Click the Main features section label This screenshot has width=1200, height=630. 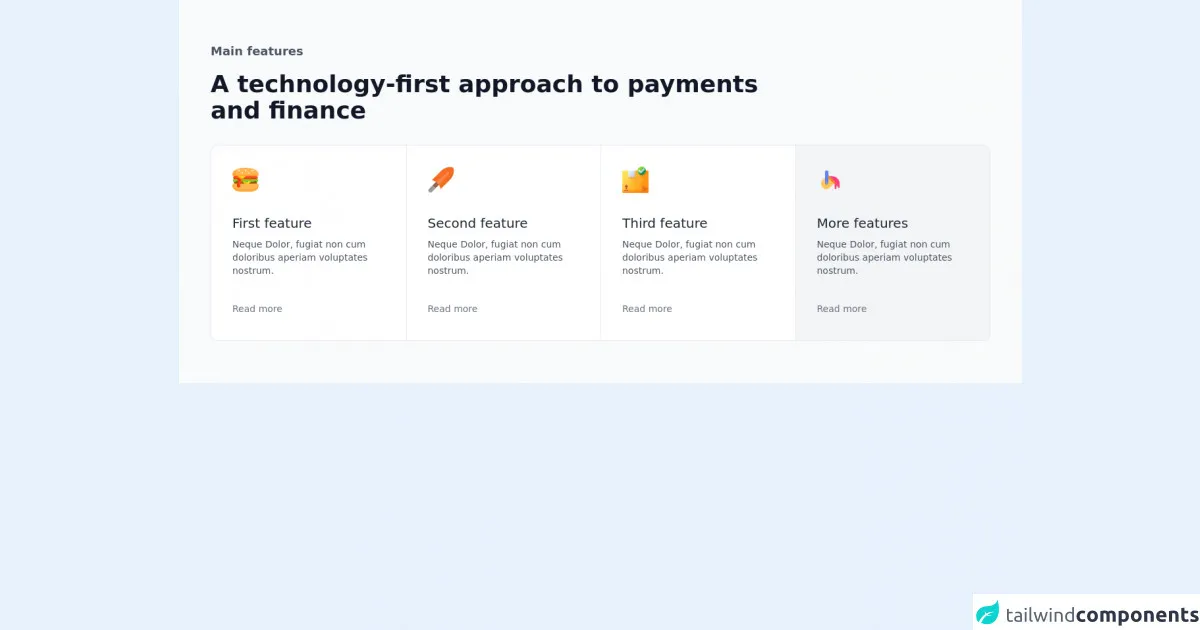(257, 51)
